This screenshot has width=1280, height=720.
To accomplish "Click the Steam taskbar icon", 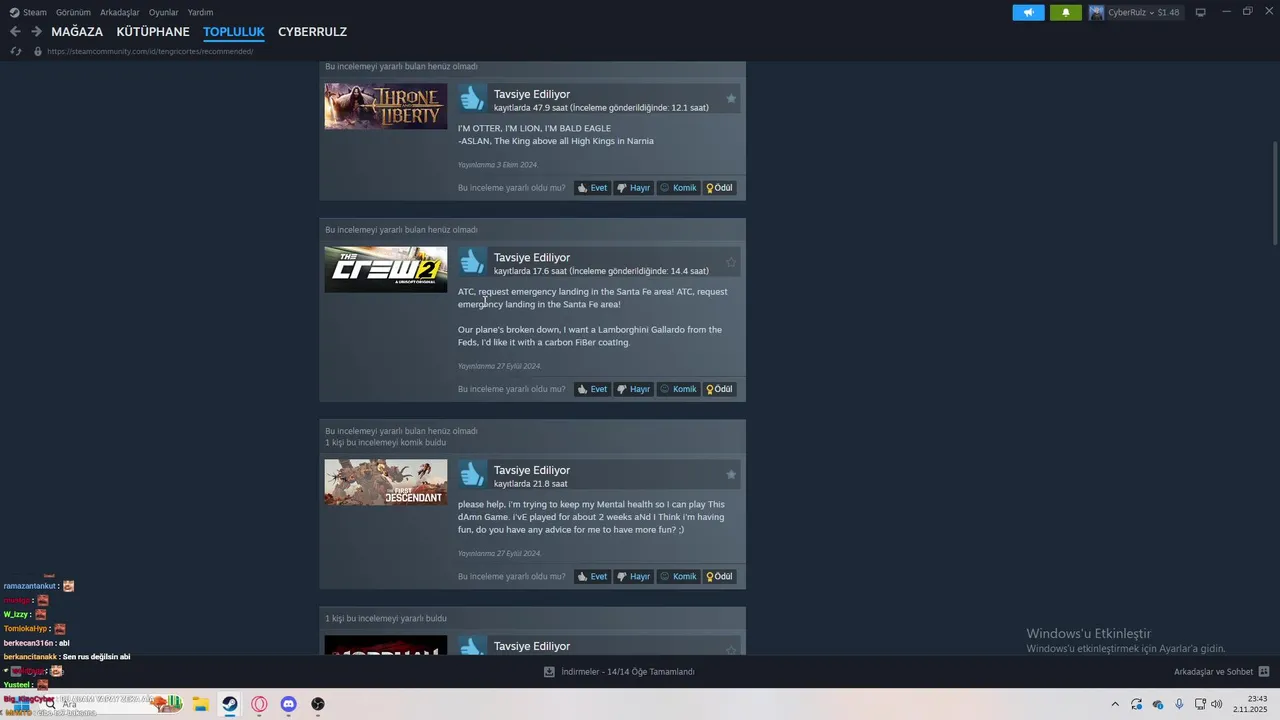I will (230, 704).
